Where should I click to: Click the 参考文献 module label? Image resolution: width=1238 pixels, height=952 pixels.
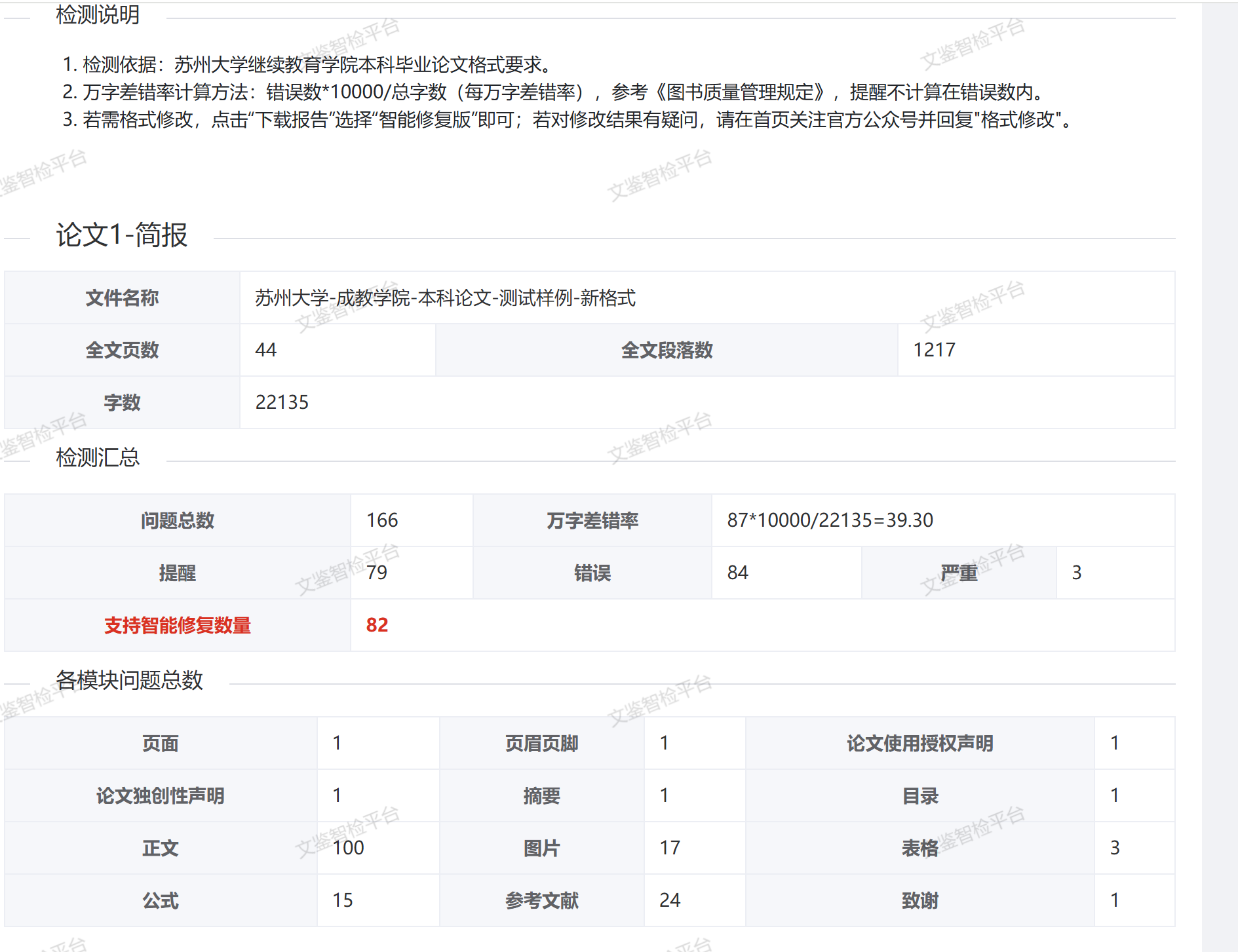[541, 900]
